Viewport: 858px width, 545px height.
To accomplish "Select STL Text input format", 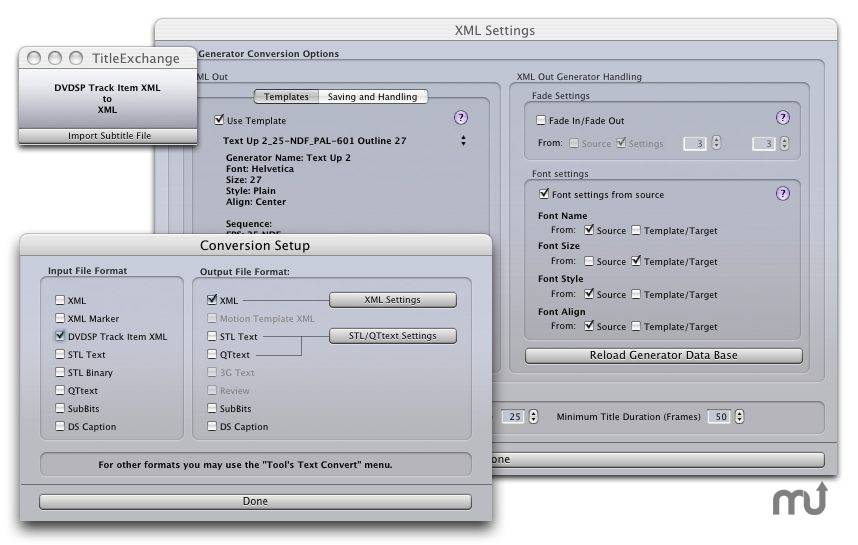I will (60, 354).
